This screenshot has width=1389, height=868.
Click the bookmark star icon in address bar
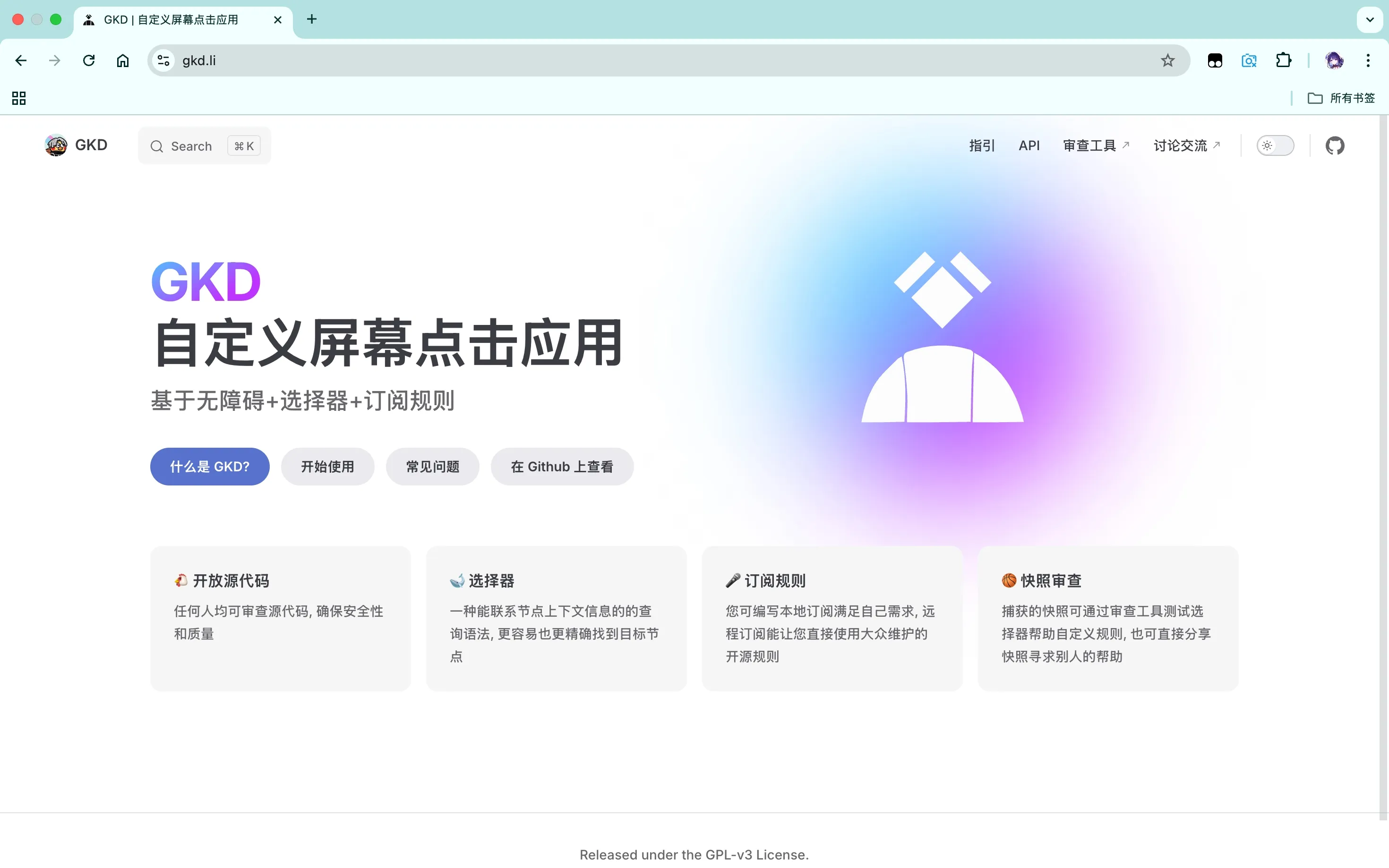(x=1167, y=61)
